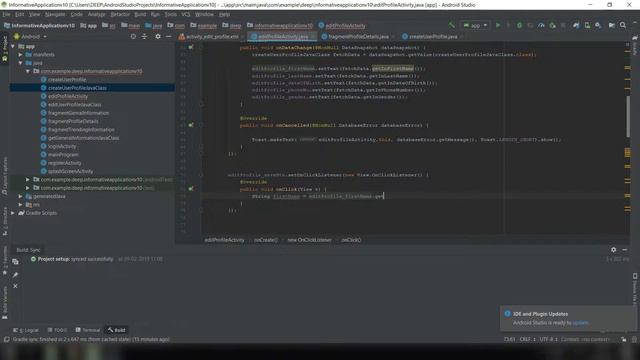Click the editor vertical scrollbar thumb
The height and width of the screenshot is (360, 640).
[628, 117]
